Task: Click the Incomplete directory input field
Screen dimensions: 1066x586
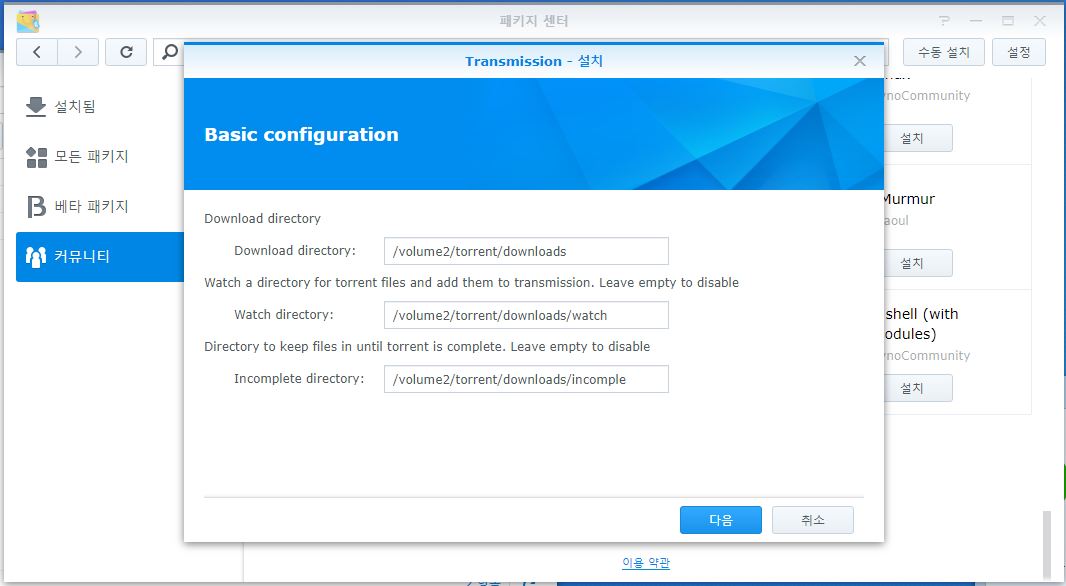Action: (x=526, y=379)
